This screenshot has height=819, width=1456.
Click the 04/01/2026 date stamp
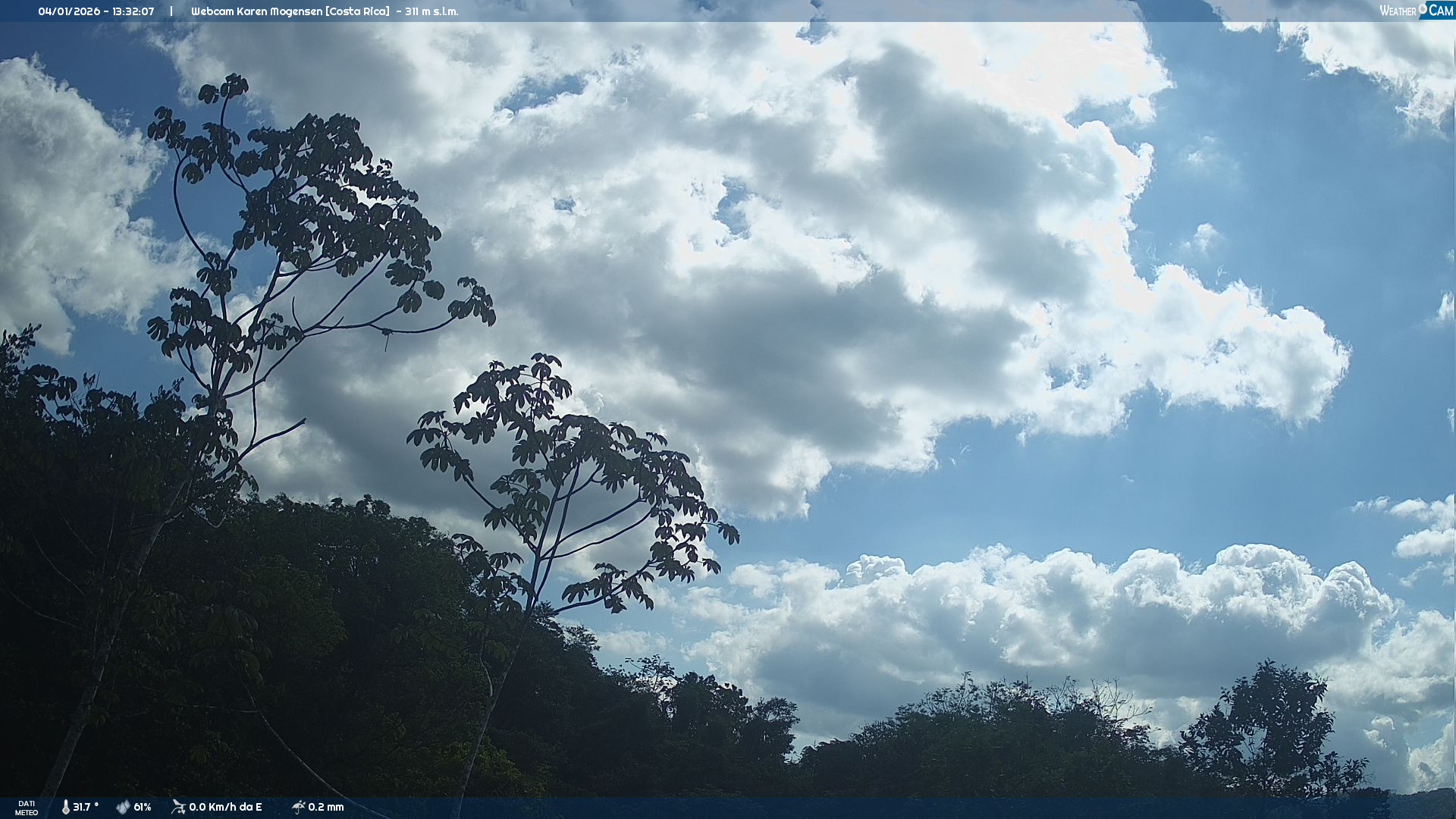(69, 11)
